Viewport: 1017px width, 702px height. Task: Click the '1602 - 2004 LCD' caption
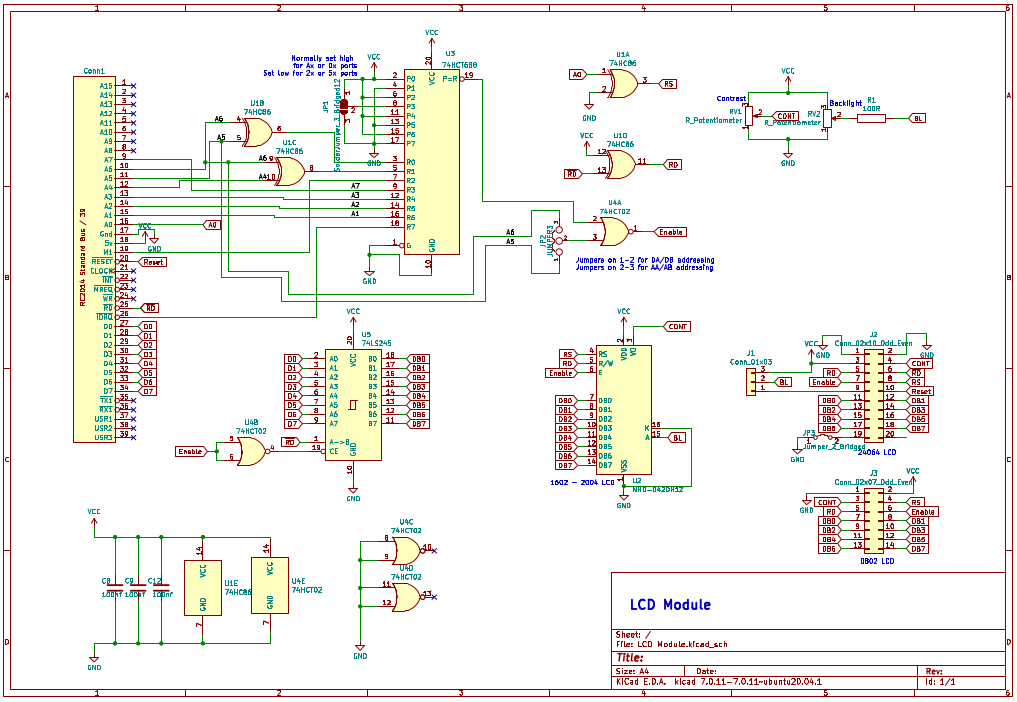click(x=582, y=482)
